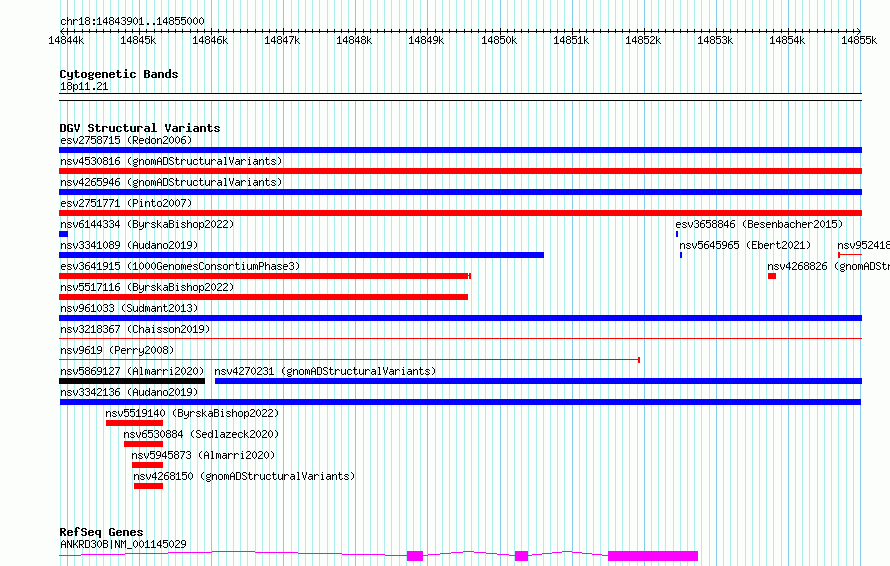Click the nsv4268826 variant label
The image size is (890, 566).
[x=828, y=266]
